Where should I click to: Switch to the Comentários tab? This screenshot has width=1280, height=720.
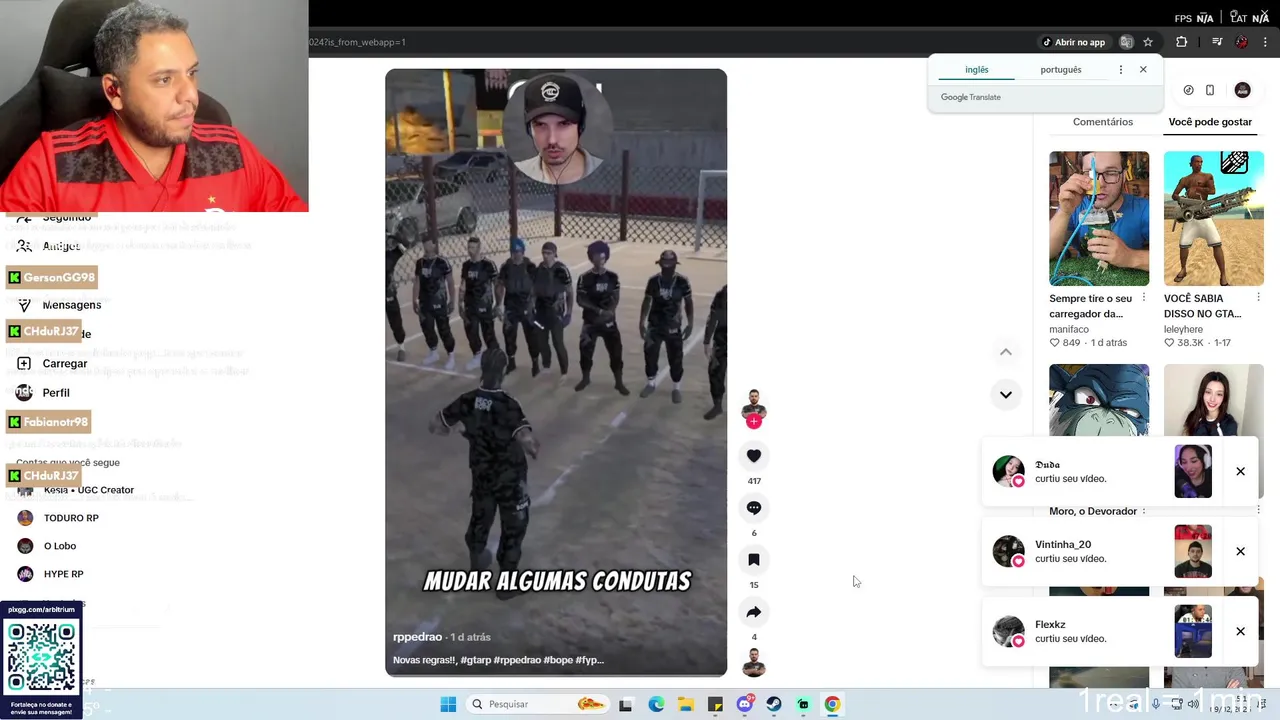point(1103,122)
